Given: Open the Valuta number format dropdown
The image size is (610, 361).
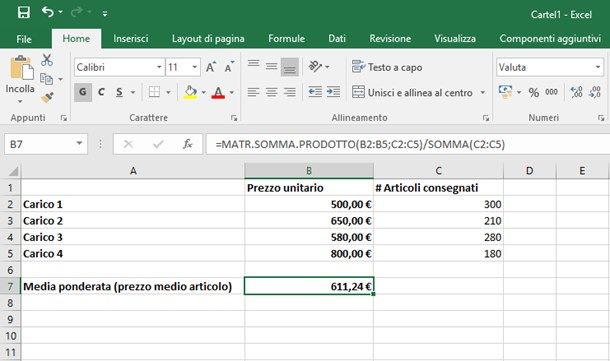Looking at the screenshot, I should point(598,67).
